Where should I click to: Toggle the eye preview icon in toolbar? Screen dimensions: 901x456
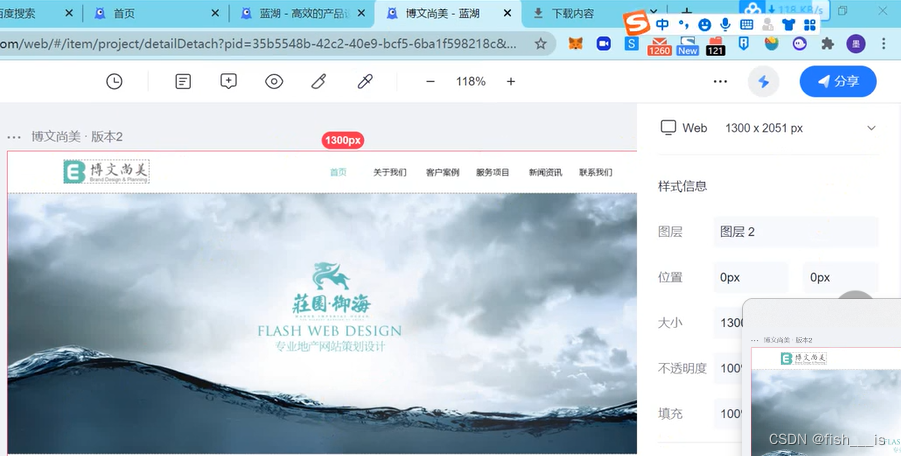(274, 82)
